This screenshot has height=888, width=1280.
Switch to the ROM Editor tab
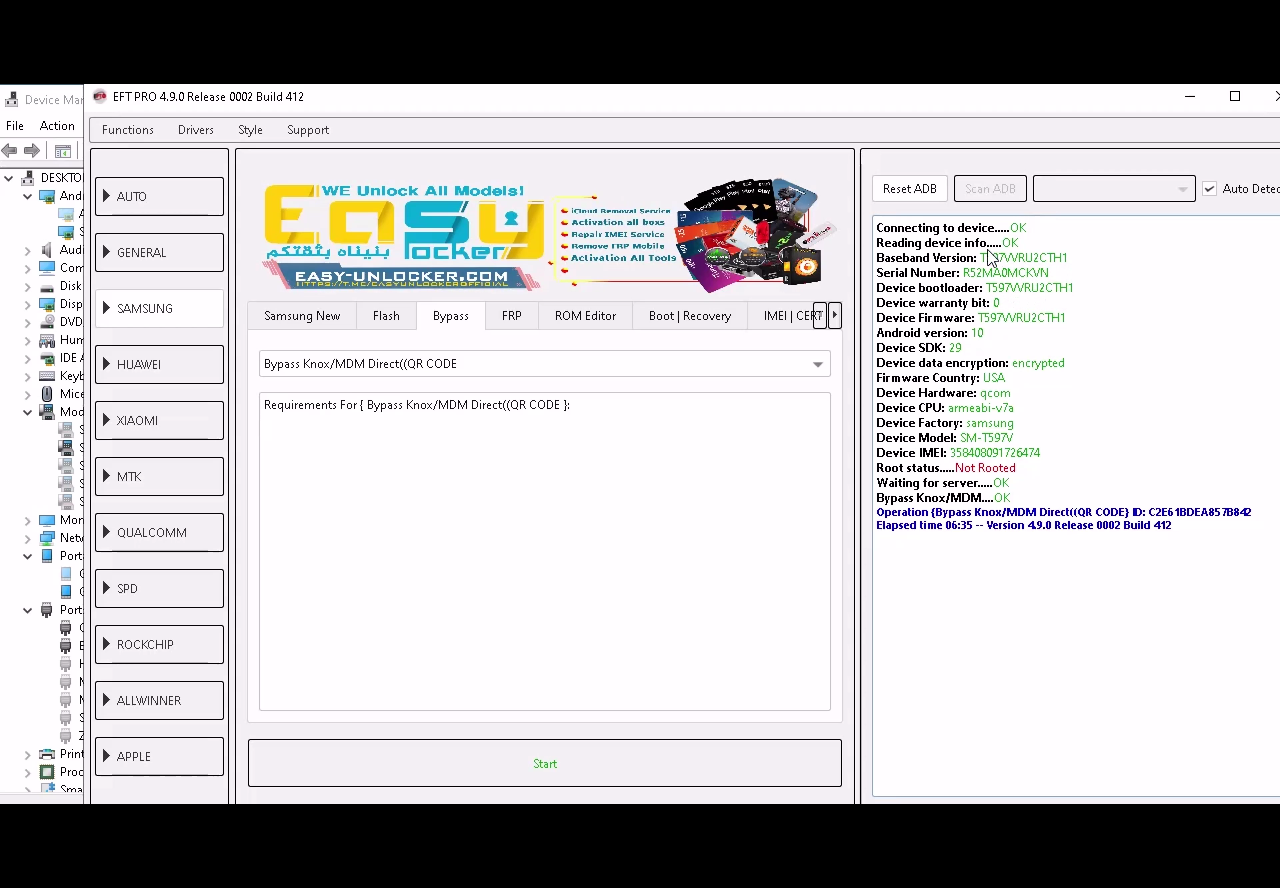[x=585, y=316]
